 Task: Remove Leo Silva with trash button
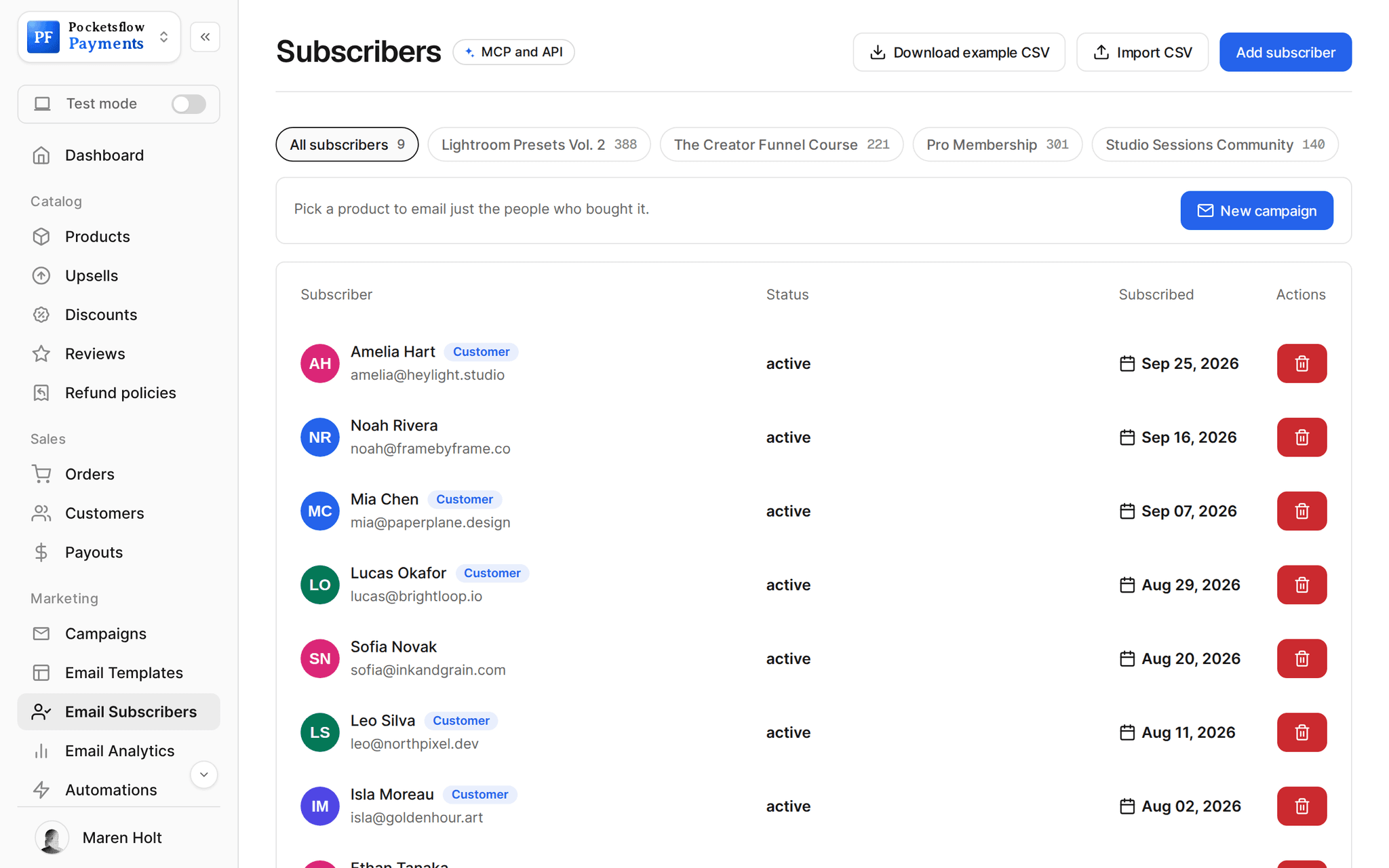[1302, 732]
